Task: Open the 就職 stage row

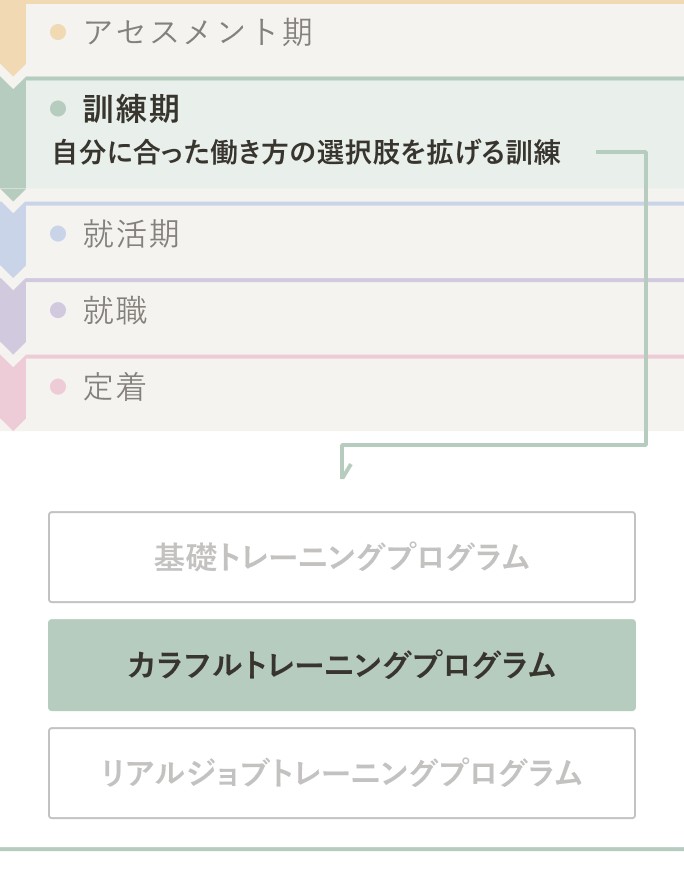Action: [x=355, y=317]
